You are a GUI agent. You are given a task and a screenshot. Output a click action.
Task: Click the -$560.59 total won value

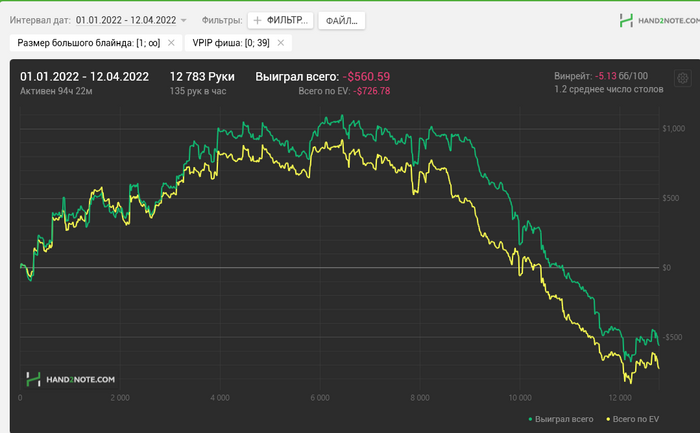[x=367, y=77]
